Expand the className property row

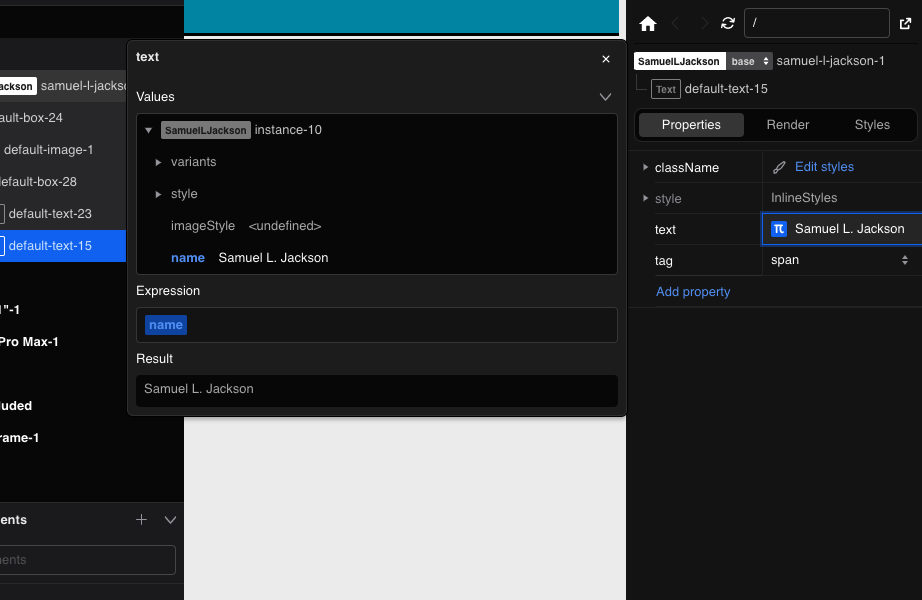click(x=645, y=167)
